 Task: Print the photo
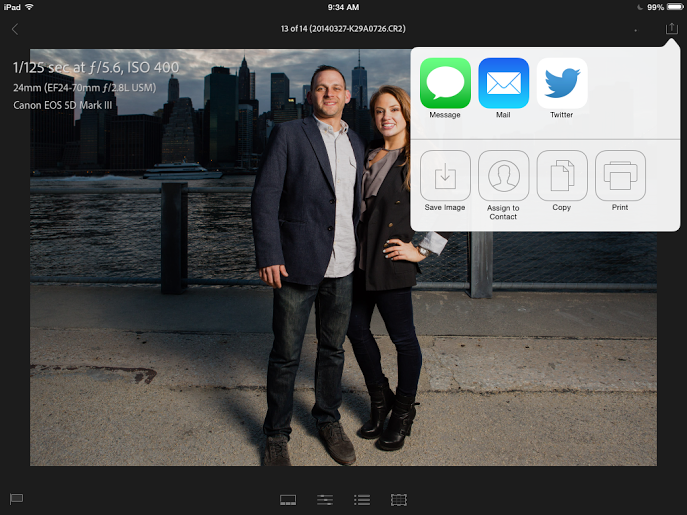click(x=620, y=175)
